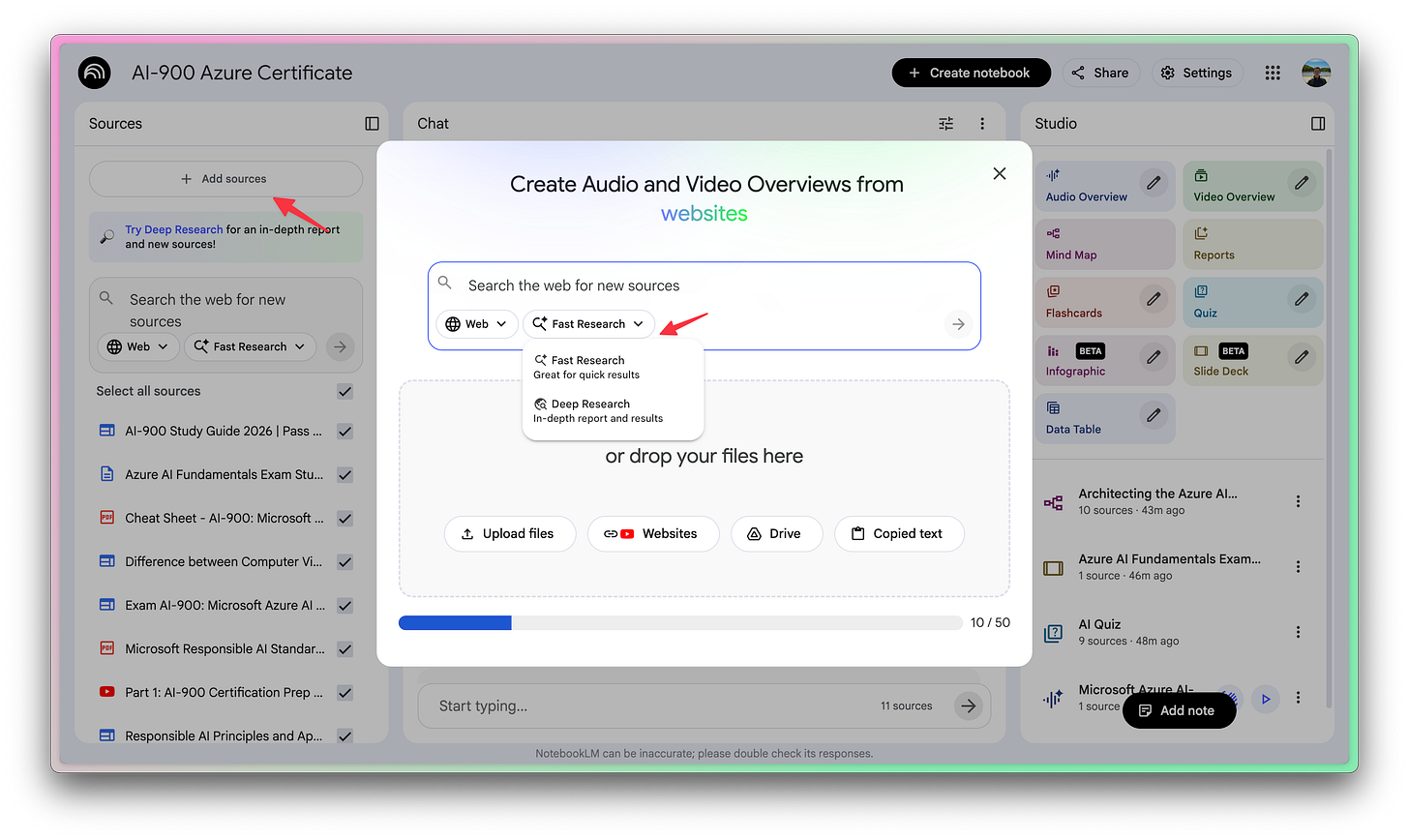Click the 10/50 sources progress bar

677,622
